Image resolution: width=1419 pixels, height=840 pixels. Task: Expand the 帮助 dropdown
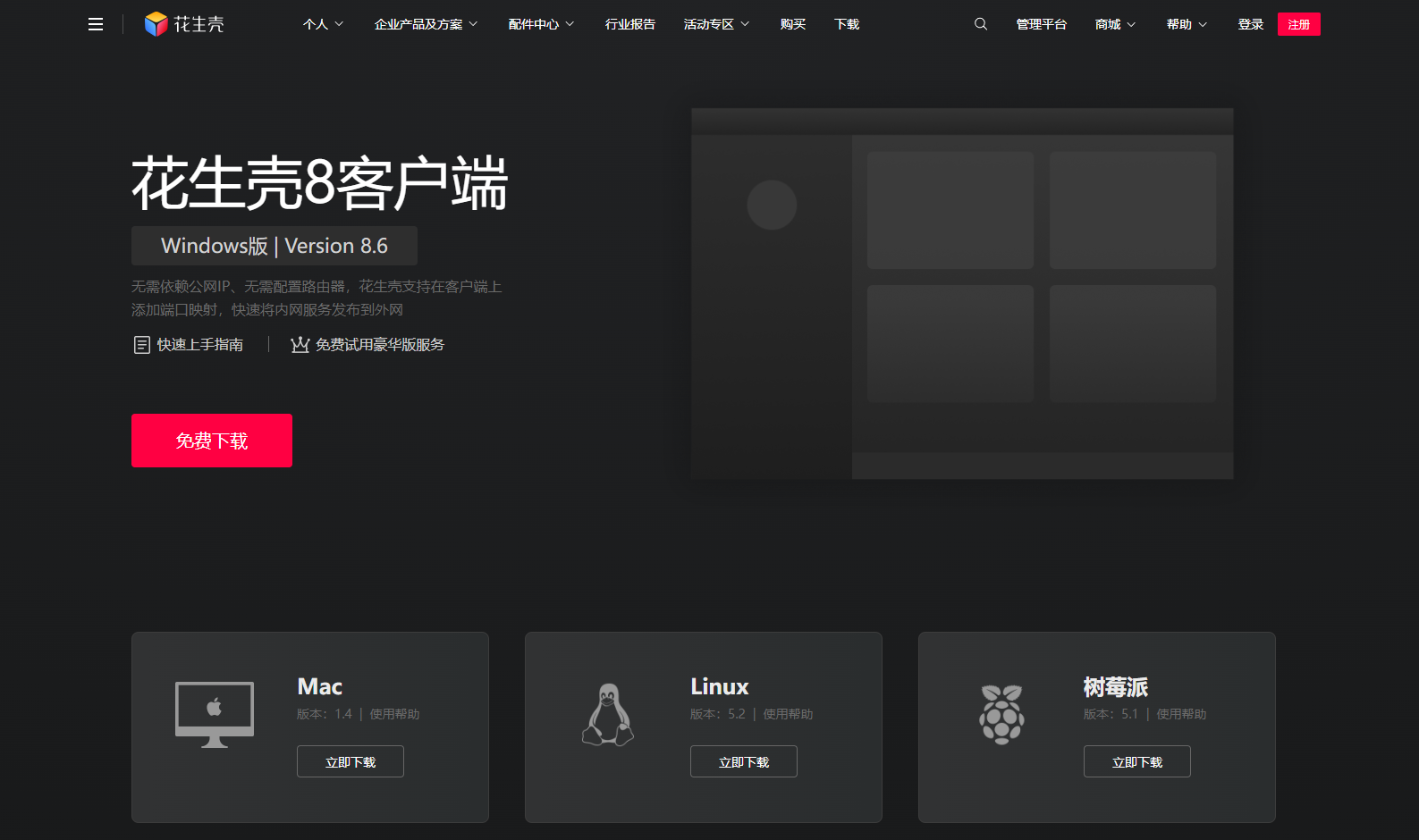point(1187,24)
